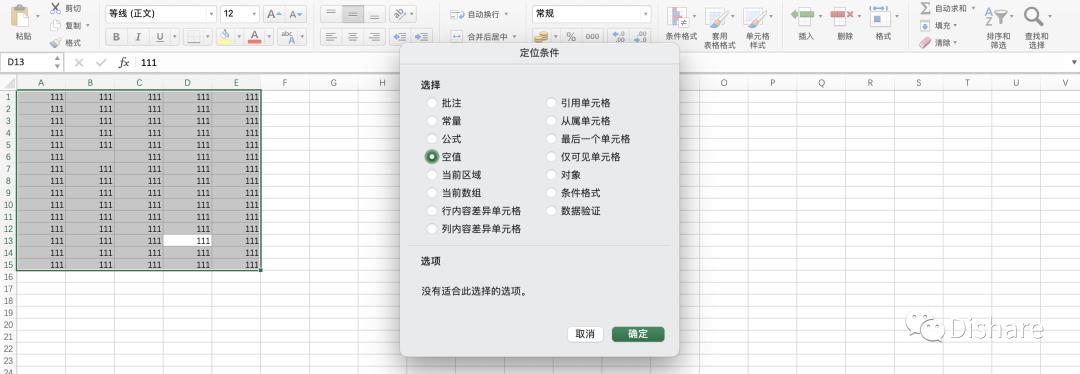1080x374 pixels.
Task: Apply middle vertical alignment
Action: tap(353, 14)
